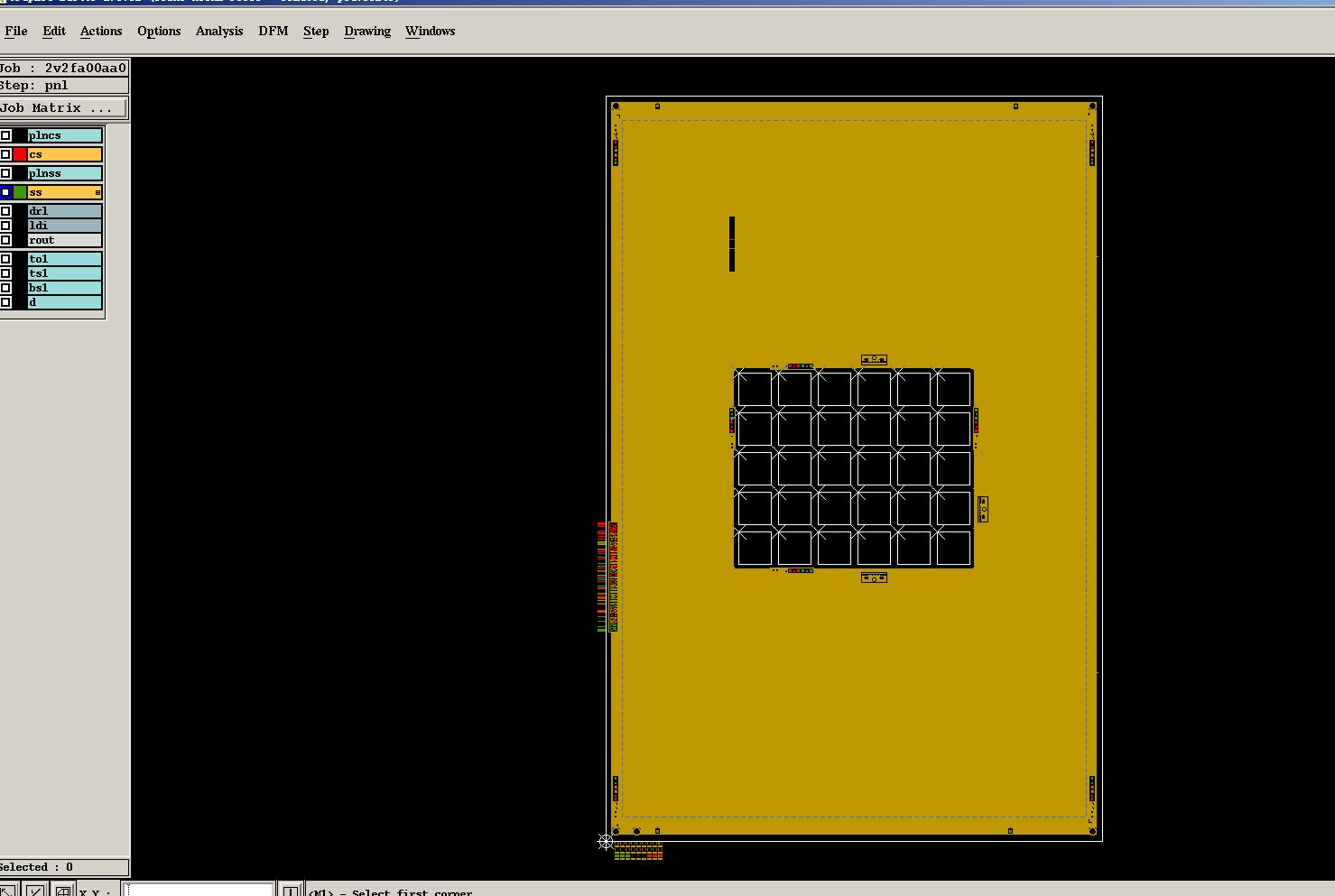Click the red color swatch of cs layer
This screenshot has height=896, width=1335.
coord(20,154)
